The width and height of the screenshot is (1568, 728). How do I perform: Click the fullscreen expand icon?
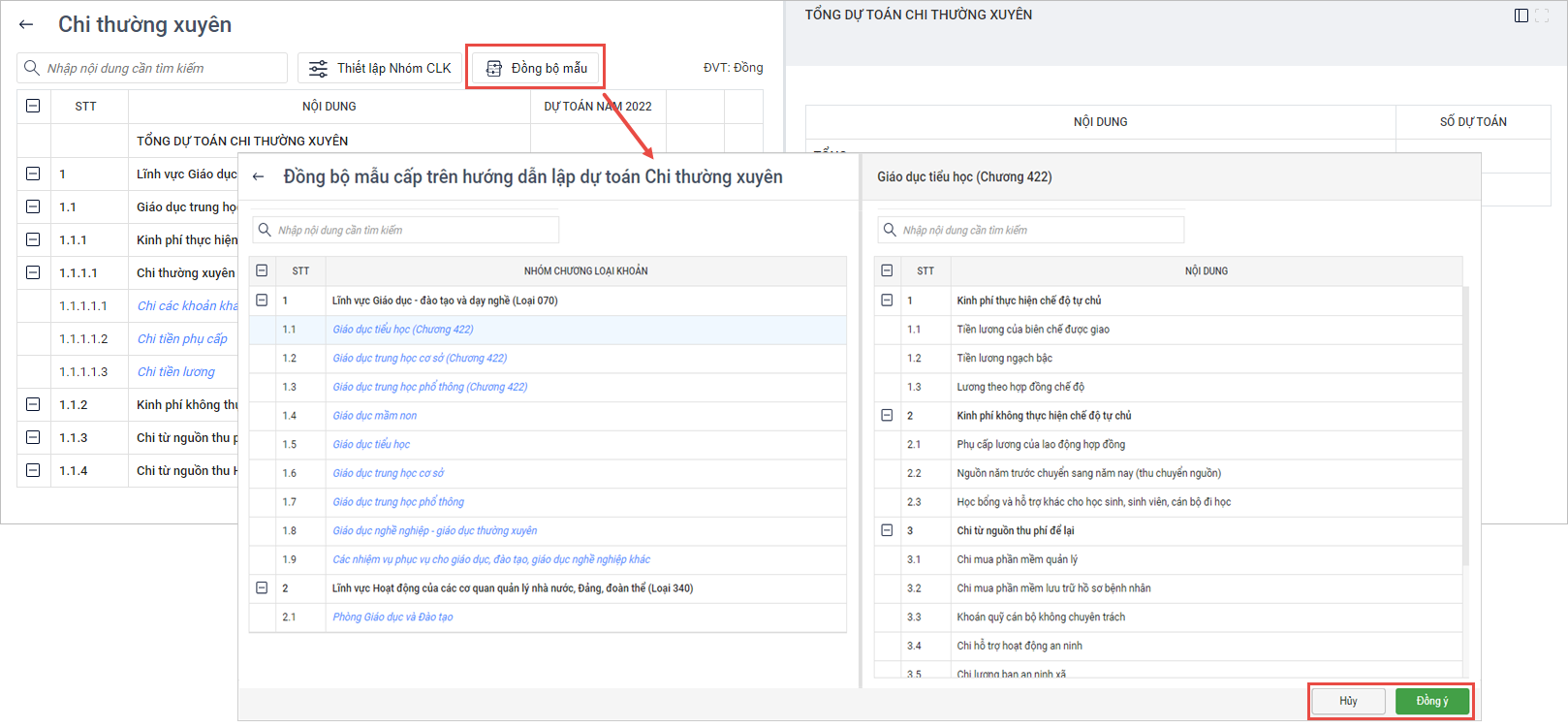(1542, 16)
